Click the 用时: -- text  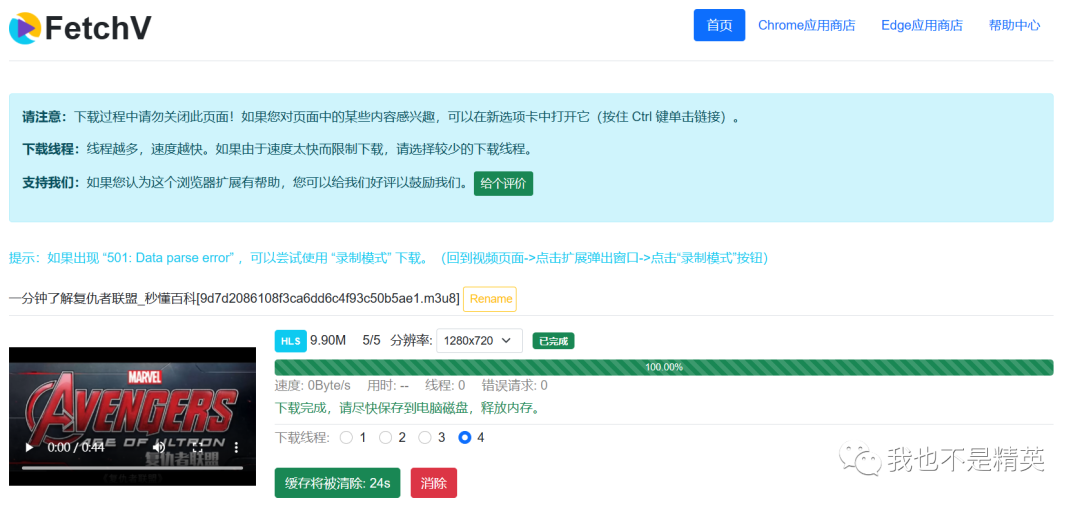pyautogui.click(x=388, y=385)
